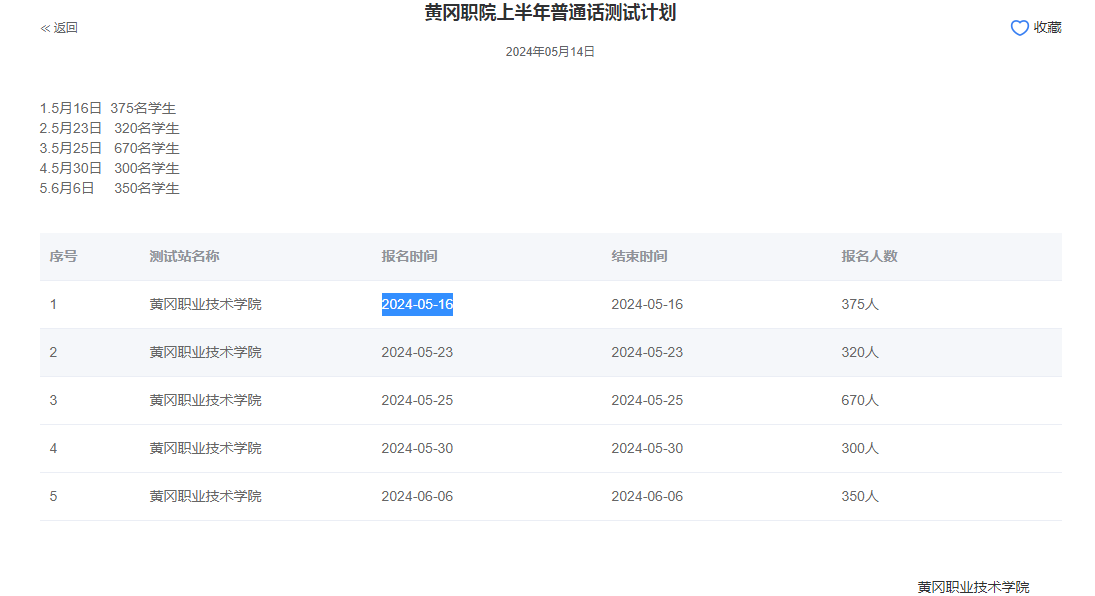Click the 序号 column header
This screenshot has width=1095, height=596.
[x=63, y=256]
